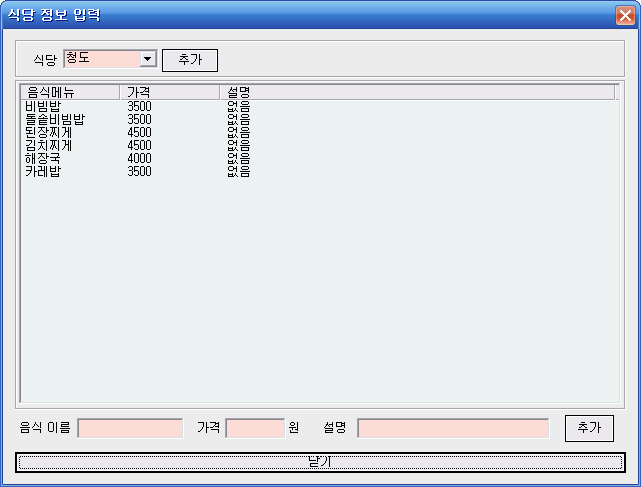Click the 3500 price in the 돌솥비빔밥 row
This screenshot has width=641, height=487.
(x=139, y=119)
